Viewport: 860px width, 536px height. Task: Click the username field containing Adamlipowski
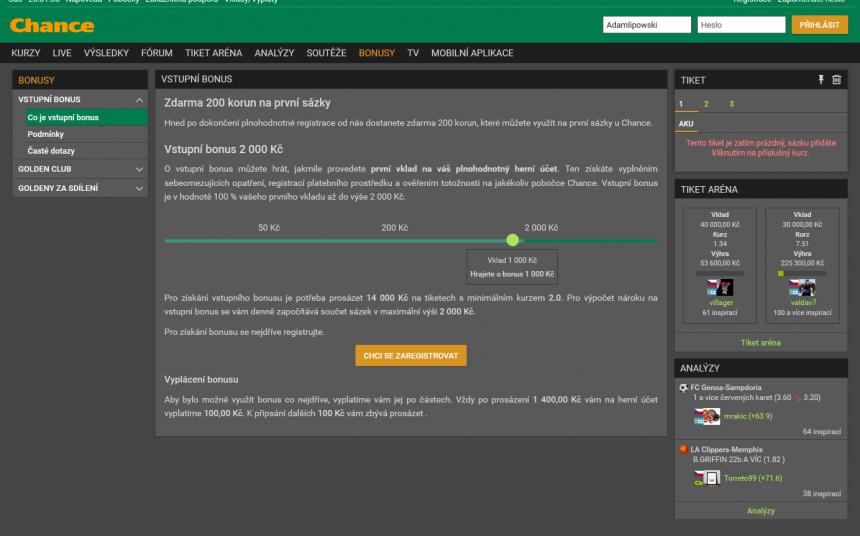point(647,25)
